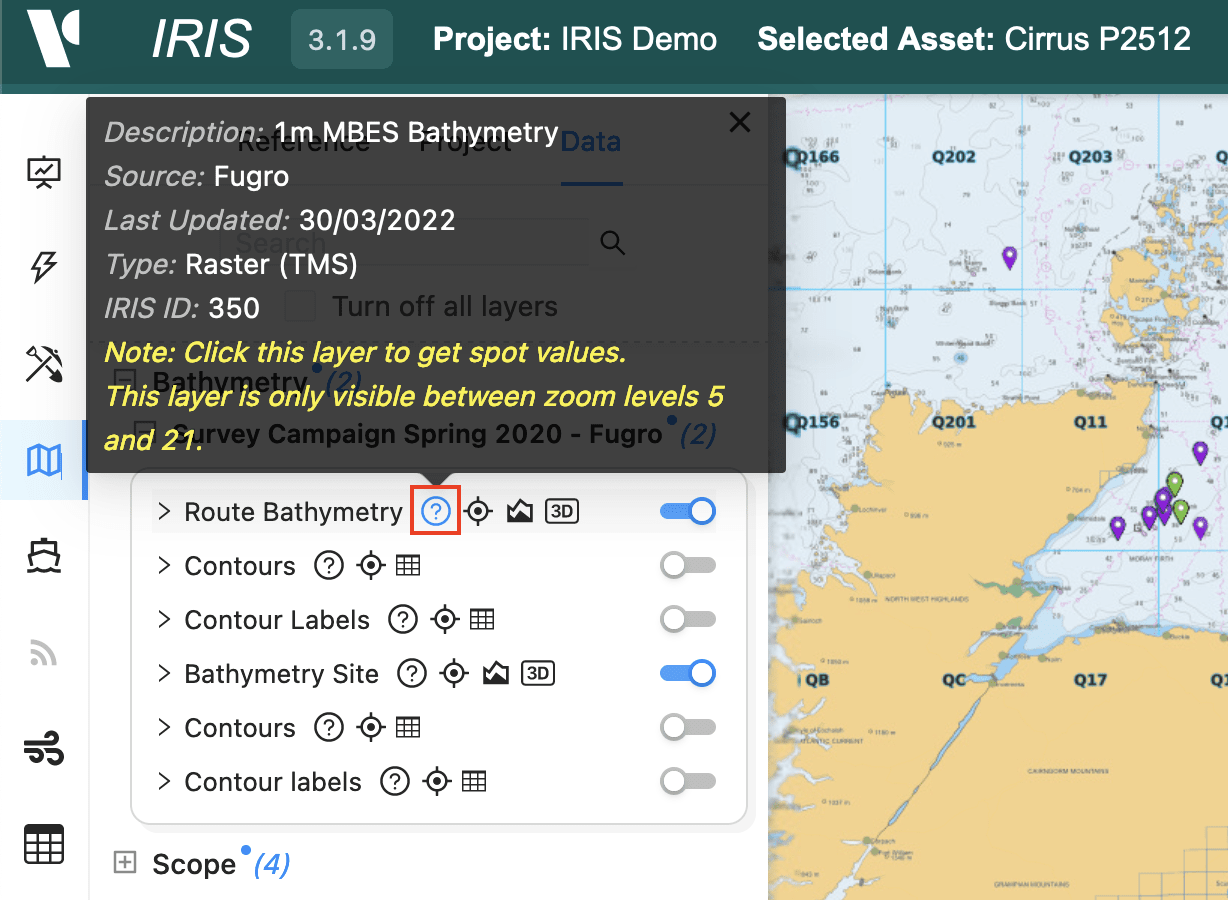Viewport: 1228px width, 900px height.
Task: Toggle Route Bathymetry layer off
Action: click(688, 512)
